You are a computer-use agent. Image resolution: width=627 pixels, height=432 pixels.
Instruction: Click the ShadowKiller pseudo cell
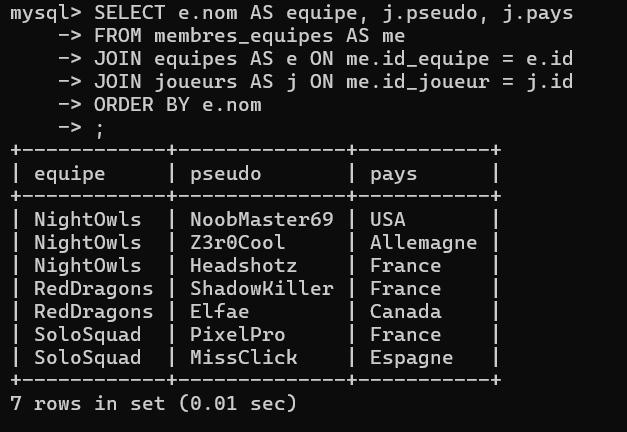262,289
